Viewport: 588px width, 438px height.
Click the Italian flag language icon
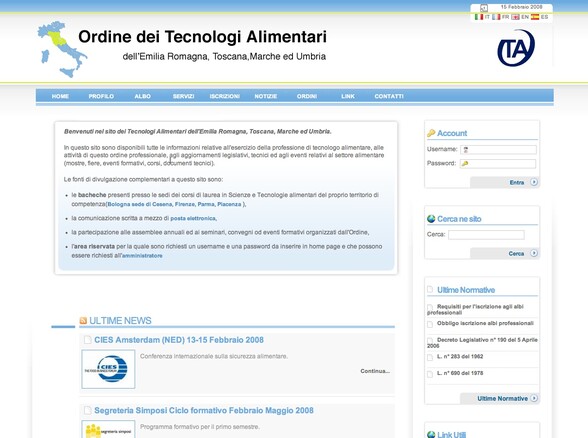point(478,17)
